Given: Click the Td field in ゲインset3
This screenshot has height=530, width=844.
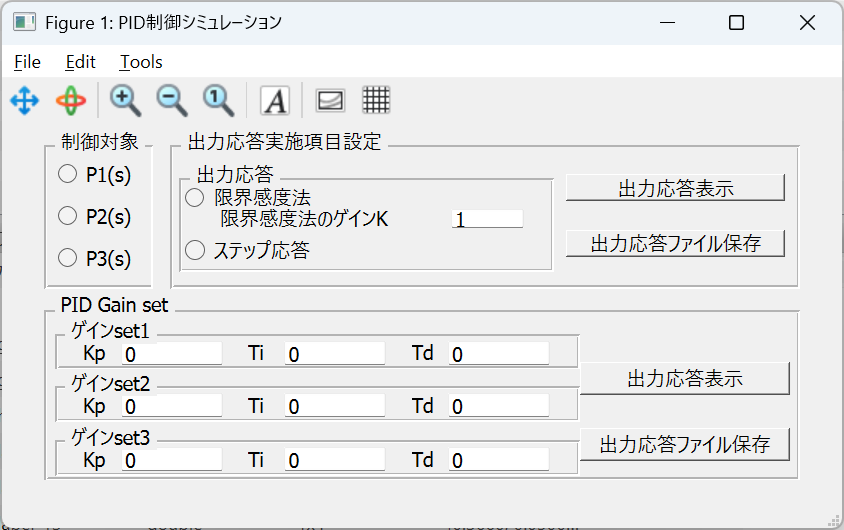Looking at the screenshot, I should [498, 460].
